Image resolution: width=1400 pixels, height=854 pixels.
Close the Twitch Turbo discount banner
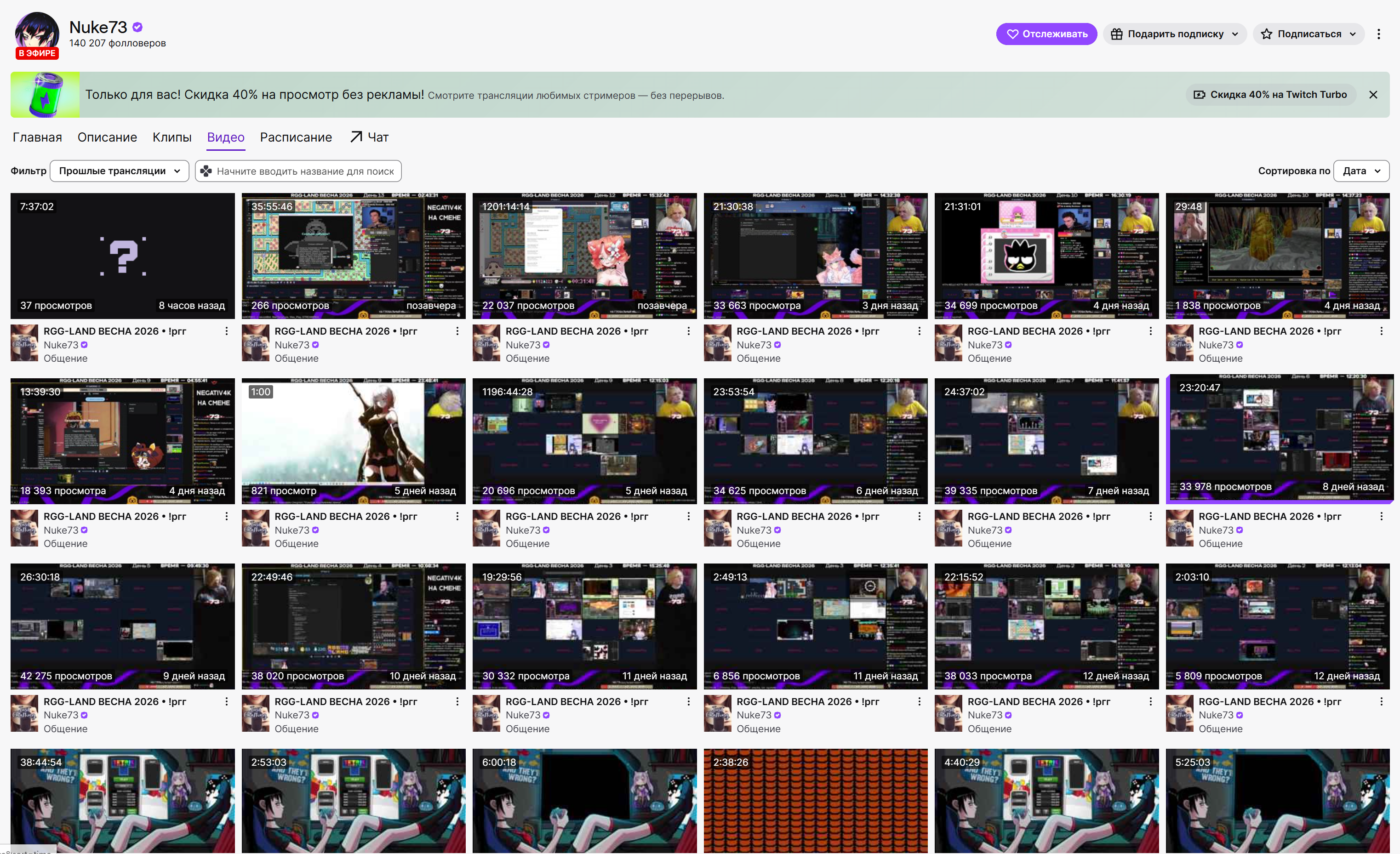tap(1373, 95)
